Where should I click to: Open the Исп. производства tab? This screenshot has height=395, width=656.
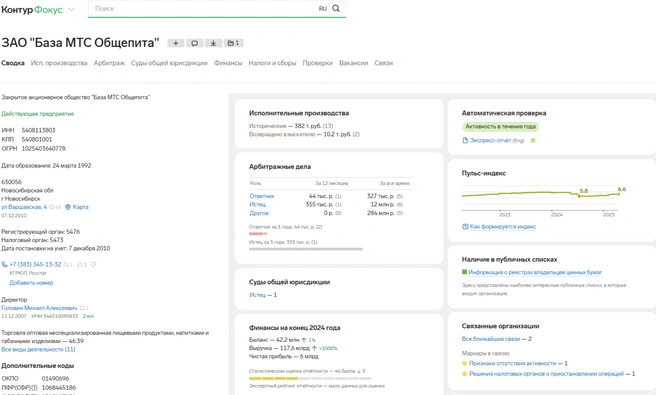pyautogui.click(x=59, y=63)
